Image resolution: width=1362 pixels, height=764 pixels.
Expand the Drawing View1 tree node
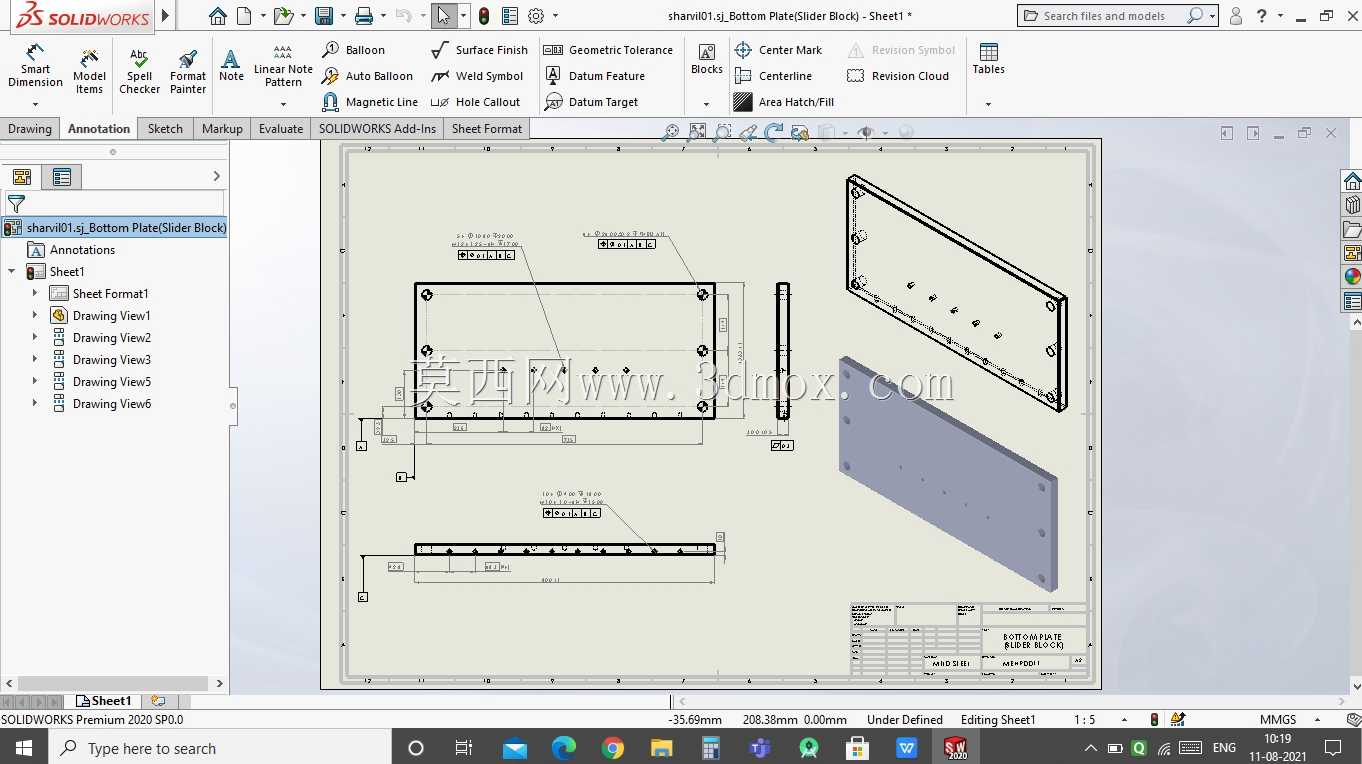pos(35,315)
